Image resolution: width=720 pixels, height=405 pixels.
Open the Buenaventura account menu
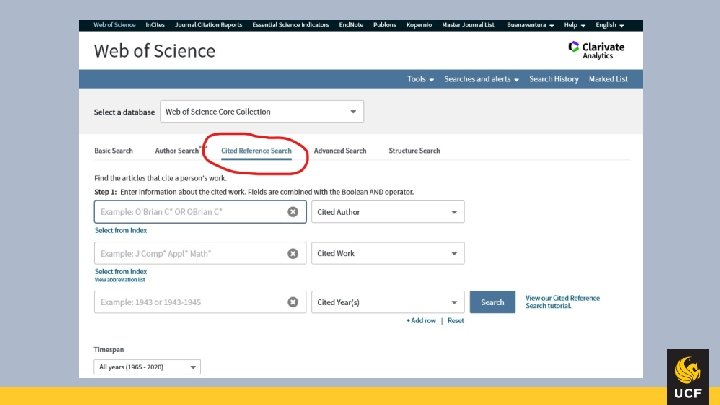pos(530,25)
